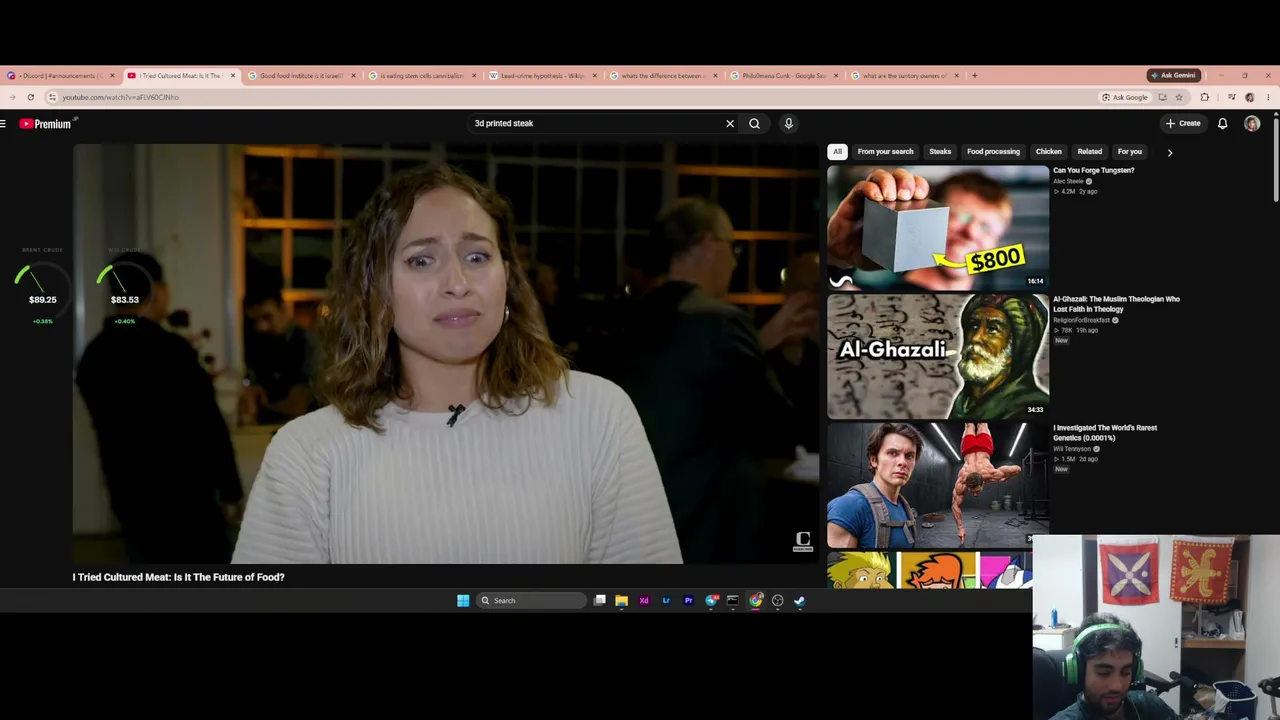
Task: Close the Discord announcements browser tab
Action: pos(112,76)
